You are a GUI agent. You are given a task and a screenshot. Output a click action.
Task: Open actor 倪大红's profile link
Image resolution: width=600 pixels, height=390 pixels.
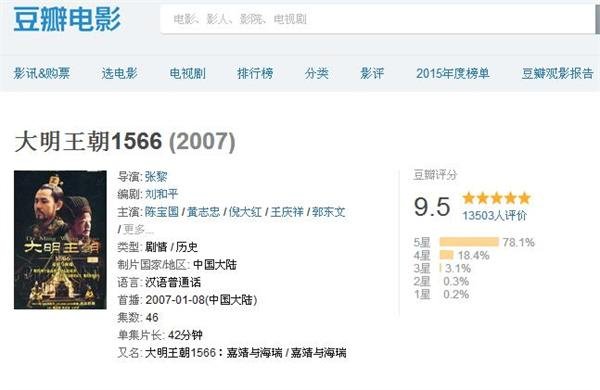(245, 212)
